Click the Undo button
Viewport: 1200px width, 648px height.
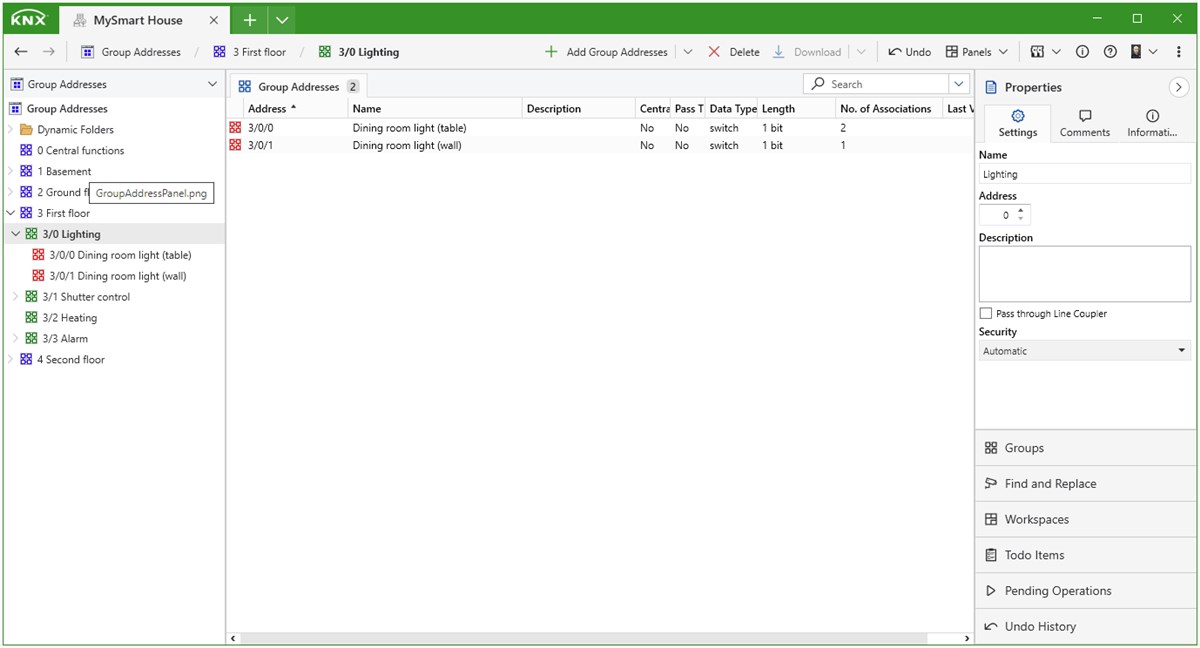click(909, 52)
